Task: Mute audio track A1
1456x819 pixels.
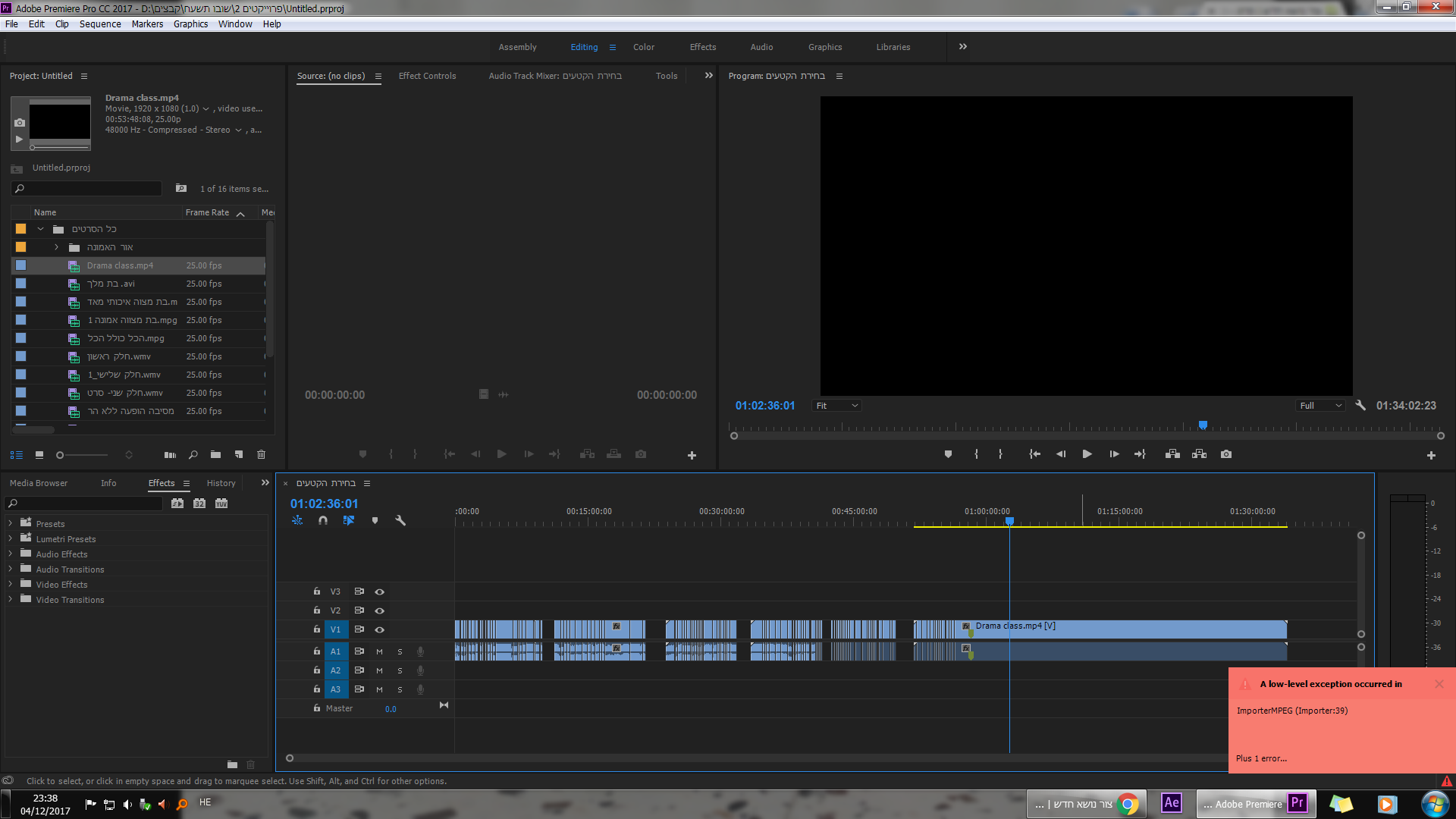Action: pyautogui.click(x=379, y=651)
